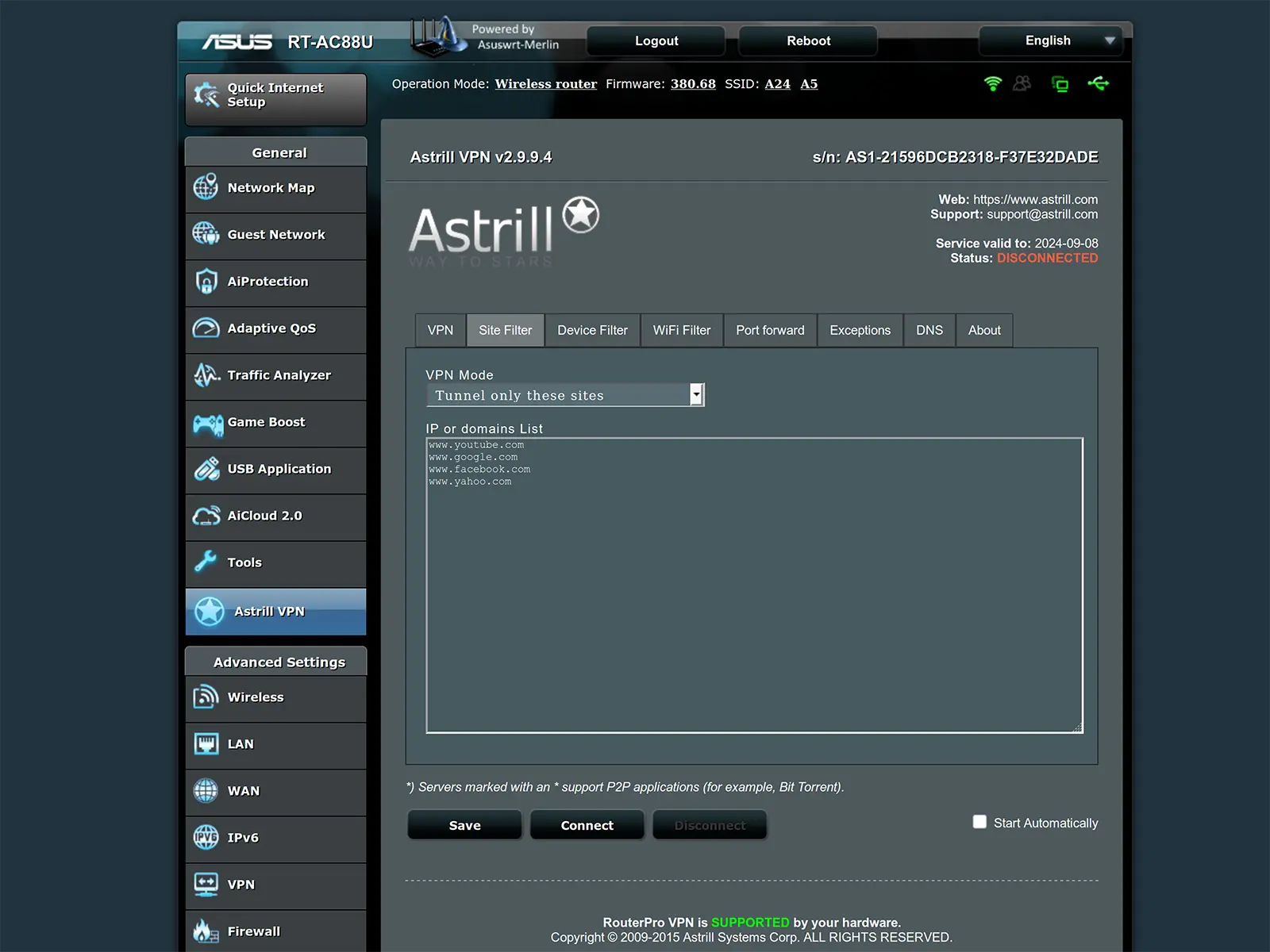1270x952 pixels.
Task: Switch to the WiFi Filter tab
Action: click(x=682, y=330)
